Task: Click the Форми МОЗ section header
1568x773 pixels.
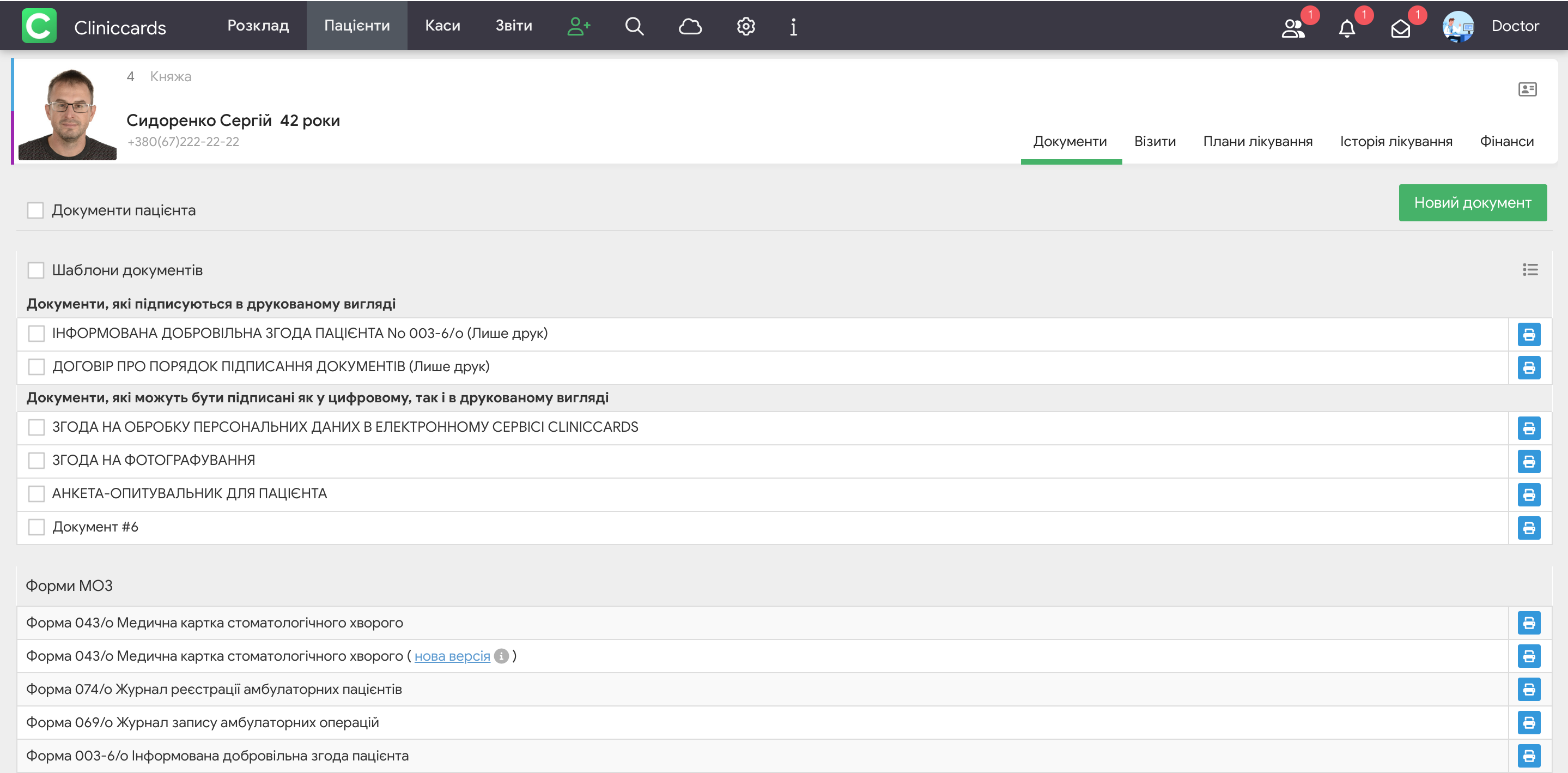Action: click(x=69, y=585)
